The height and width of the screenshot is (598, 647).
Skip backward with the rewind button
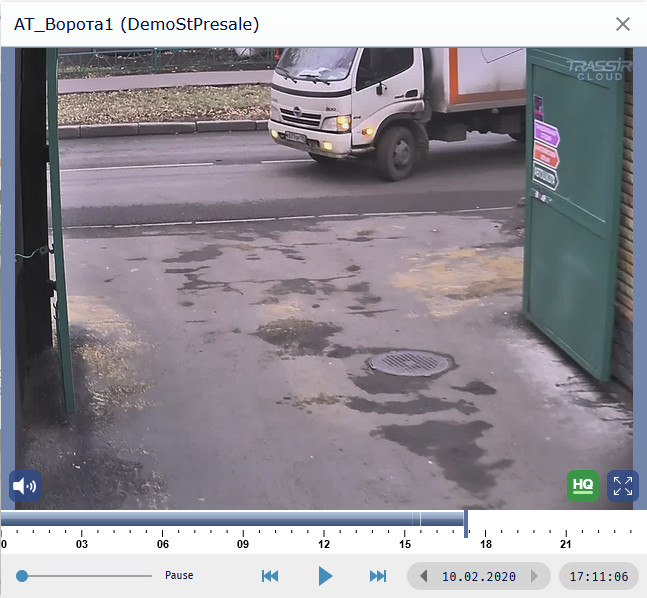270,576
